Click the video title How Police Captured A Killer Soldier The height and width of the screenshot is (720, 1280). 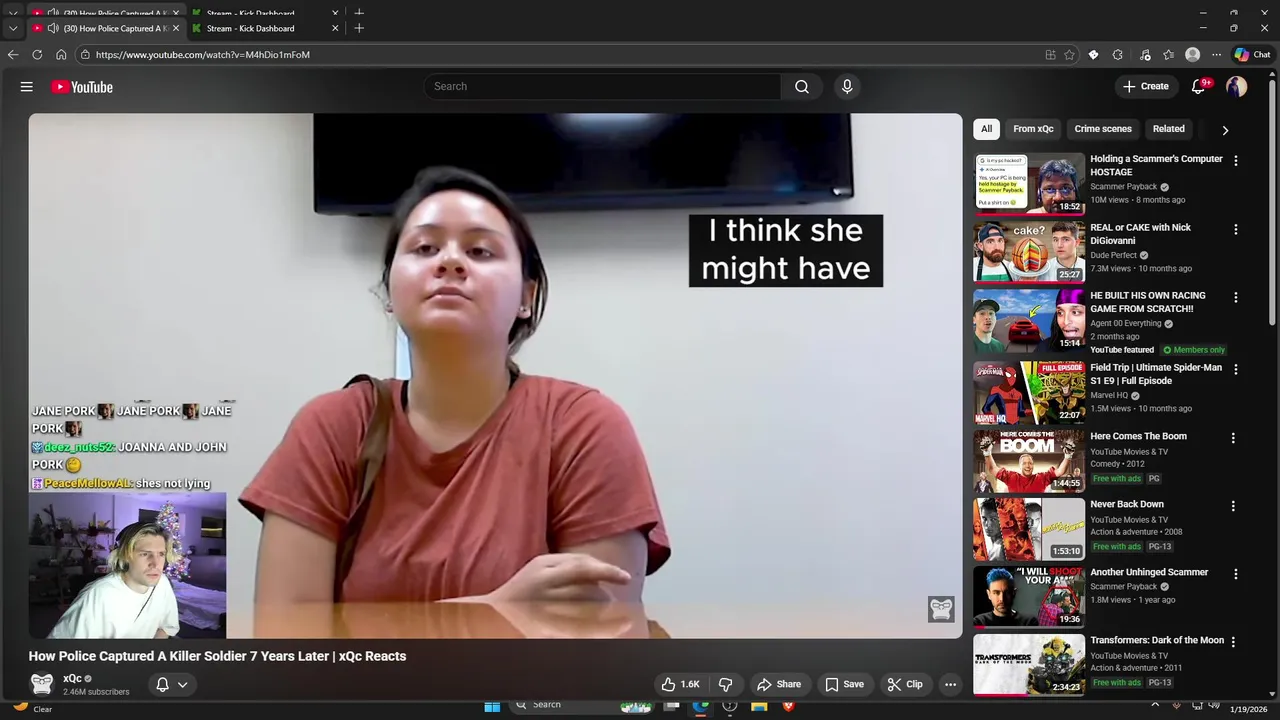pos(217,656)
